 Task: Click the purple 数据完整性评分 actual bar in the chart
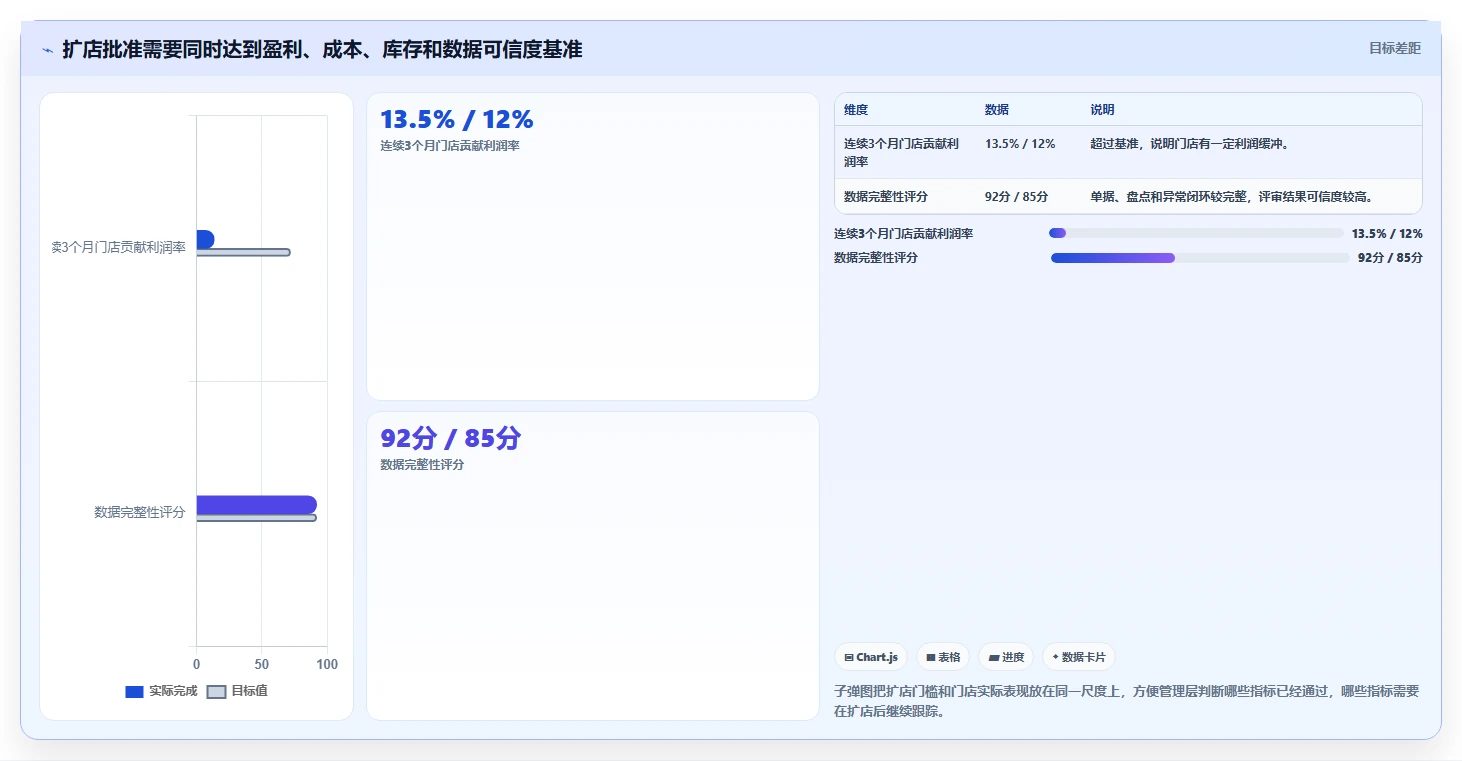(x=256, y=505)
